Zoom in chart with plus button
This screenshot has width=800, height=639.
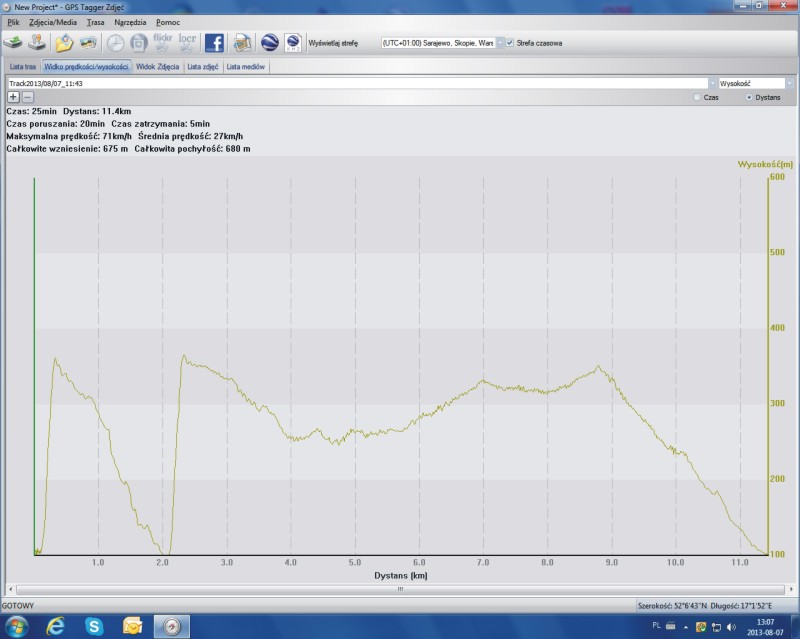[13, 97]
